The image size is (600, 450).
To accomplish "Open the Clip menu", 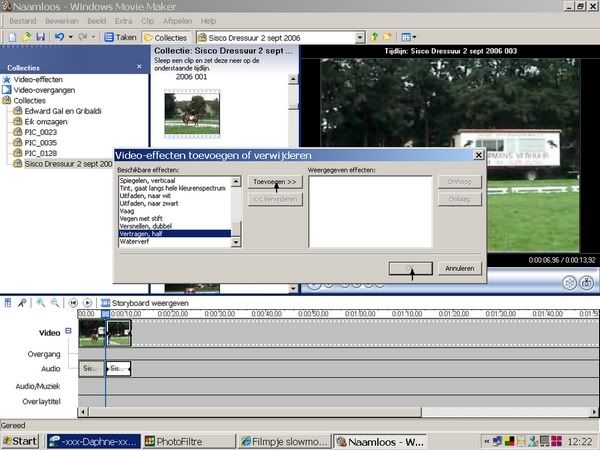I will [x=150, y=20].
